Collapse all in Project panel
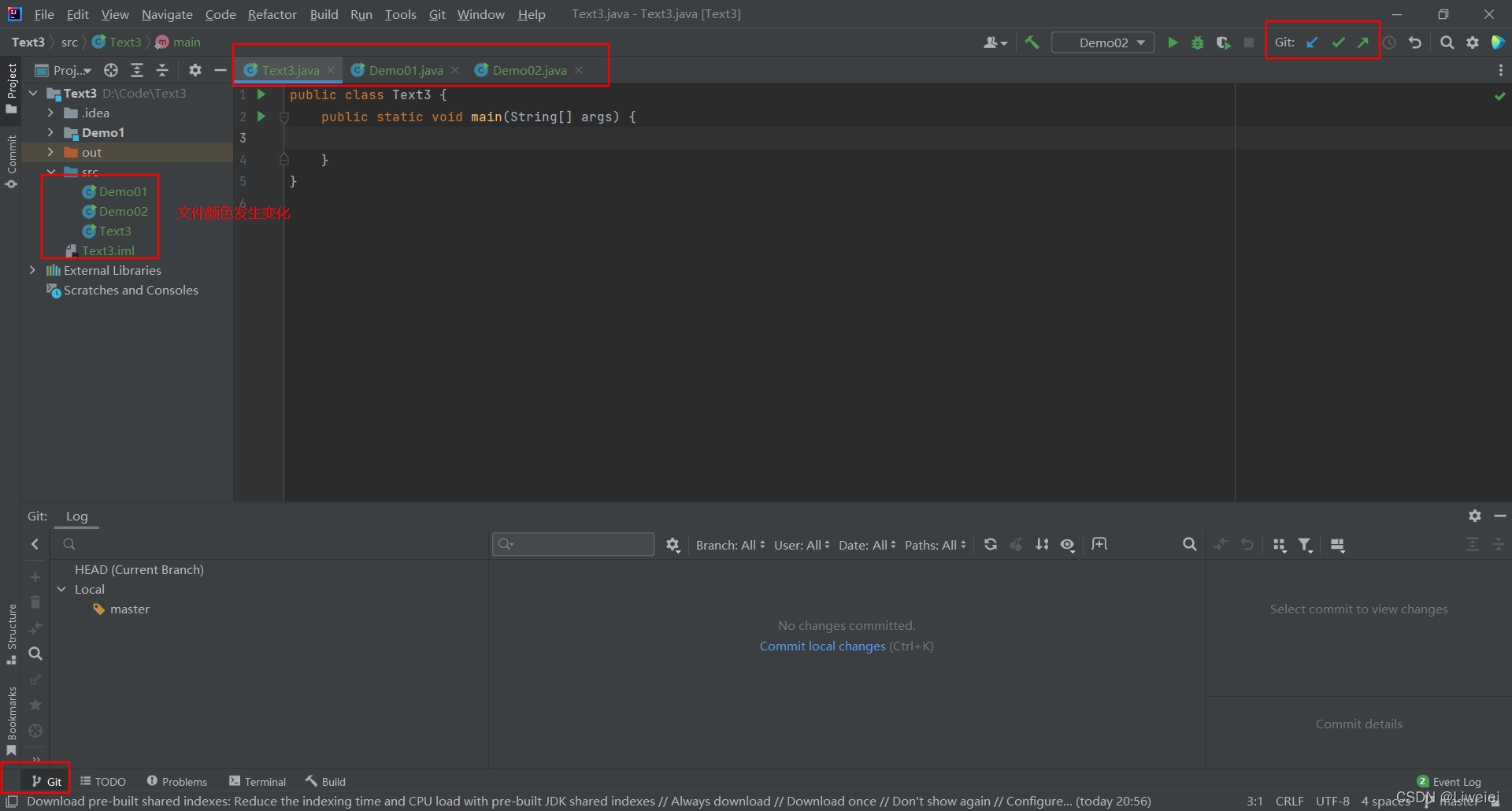Image resolution: width=1512 pixels, height=811 pixels. tap(162, 70)
